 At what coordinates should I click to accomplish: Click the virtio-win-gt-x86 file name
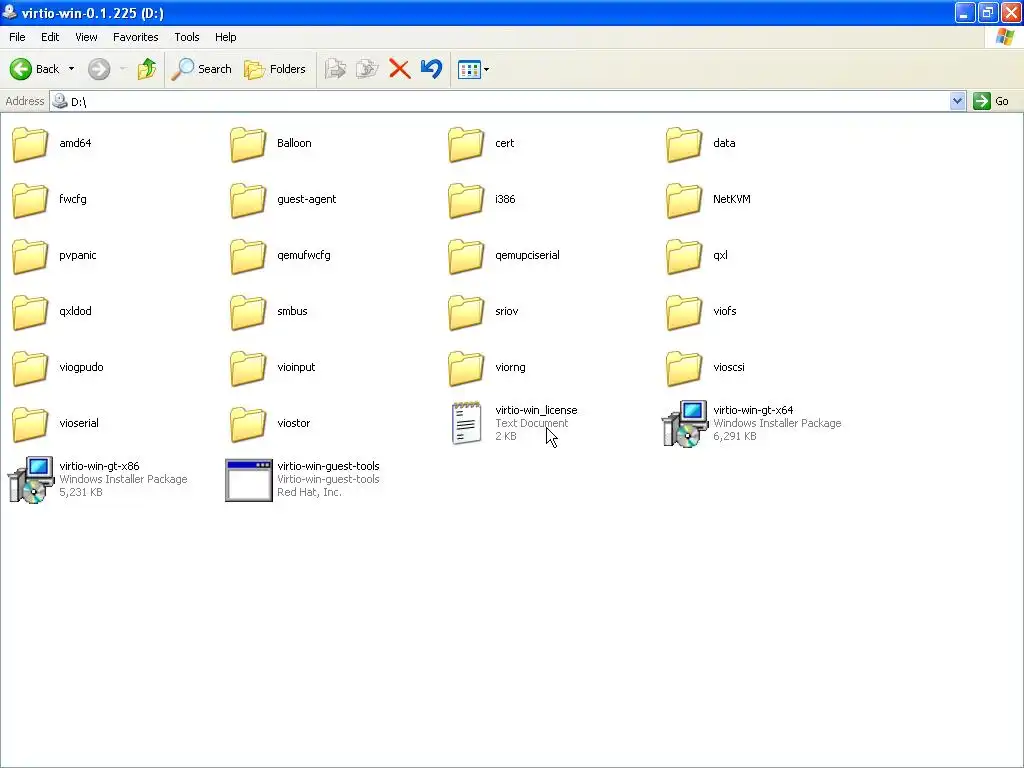[x=99, y=466]
